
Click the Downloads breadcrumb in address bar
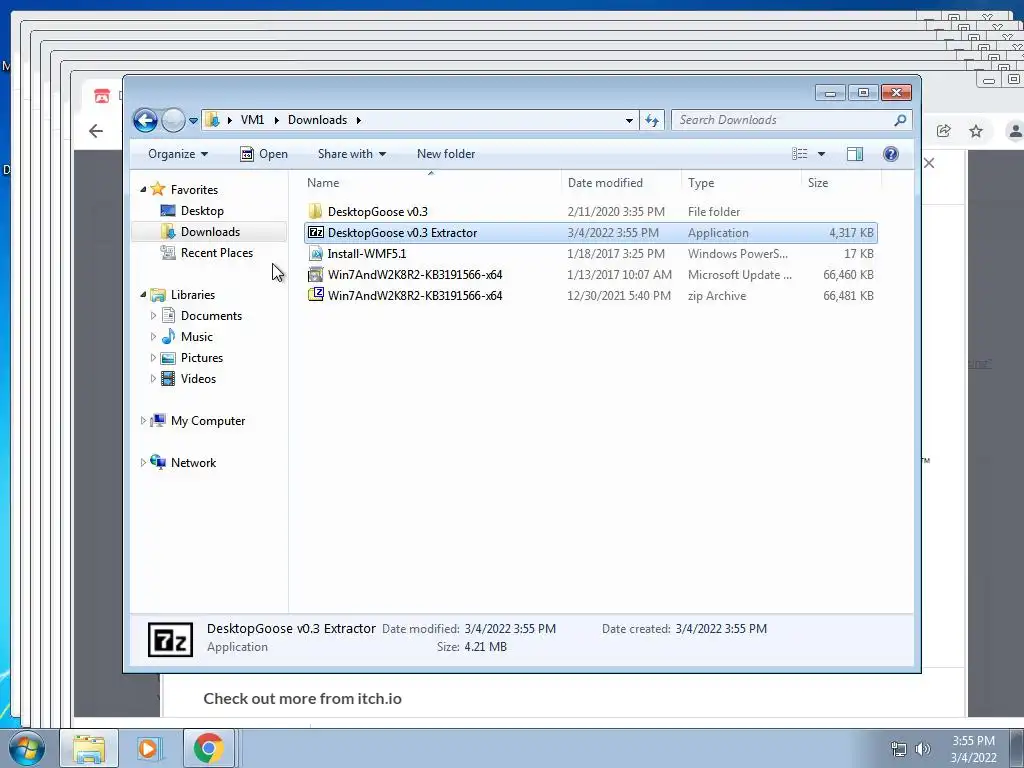317,120
